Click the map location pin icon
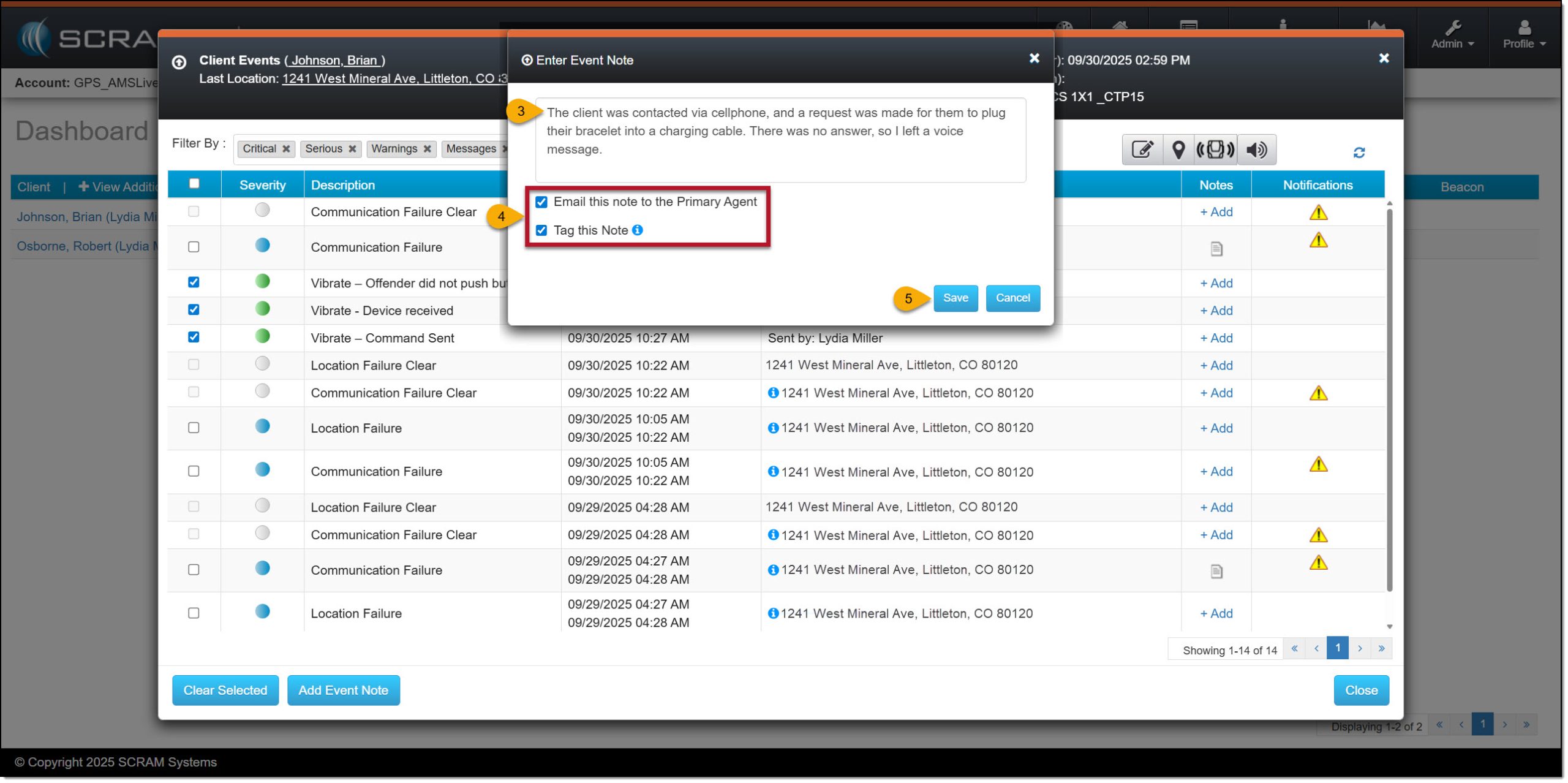Screen dimensions: 1568x783 point(1178,149)
